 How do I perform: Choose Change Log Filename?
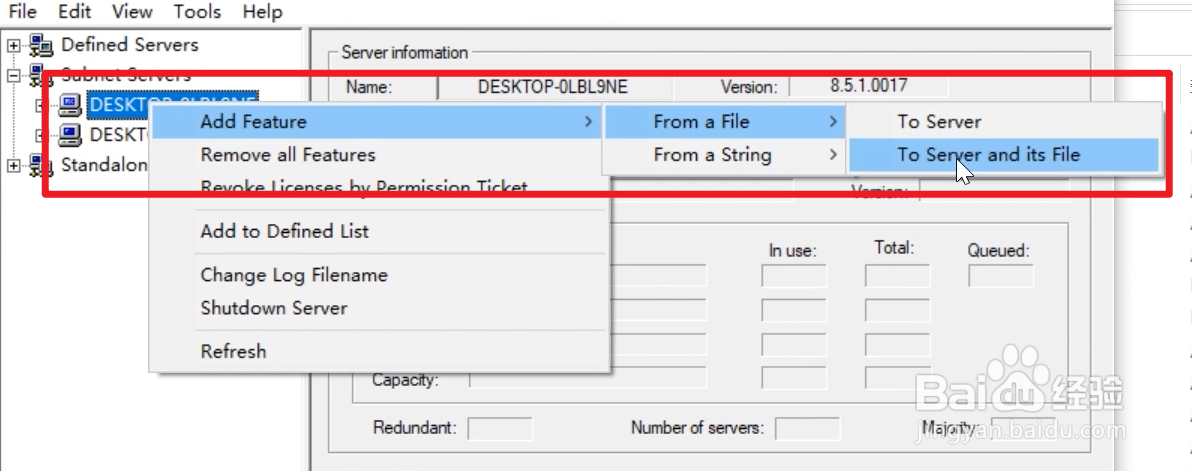point(379,275)
